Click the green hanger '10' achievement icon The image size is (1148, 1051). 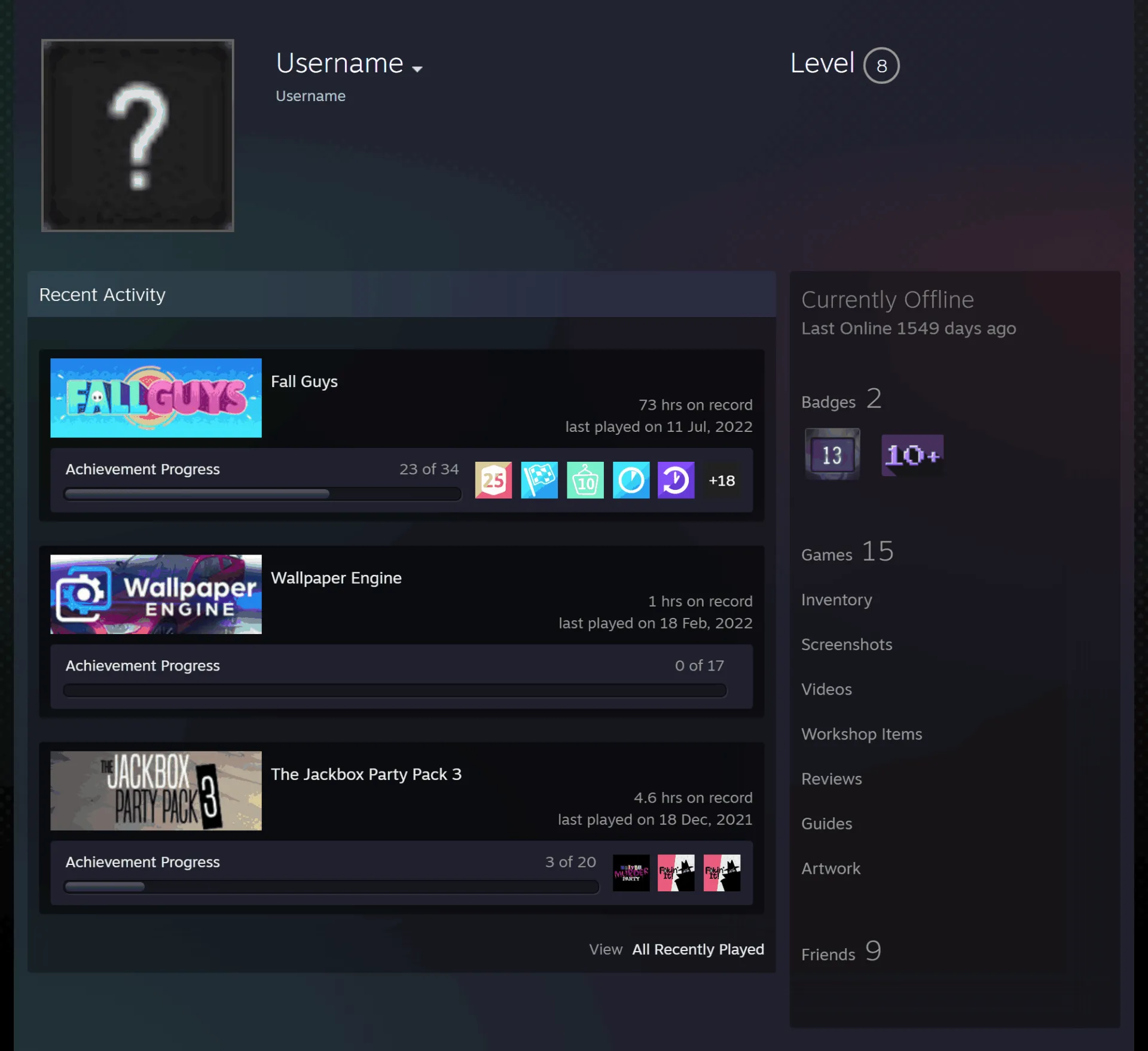point(585,480)
